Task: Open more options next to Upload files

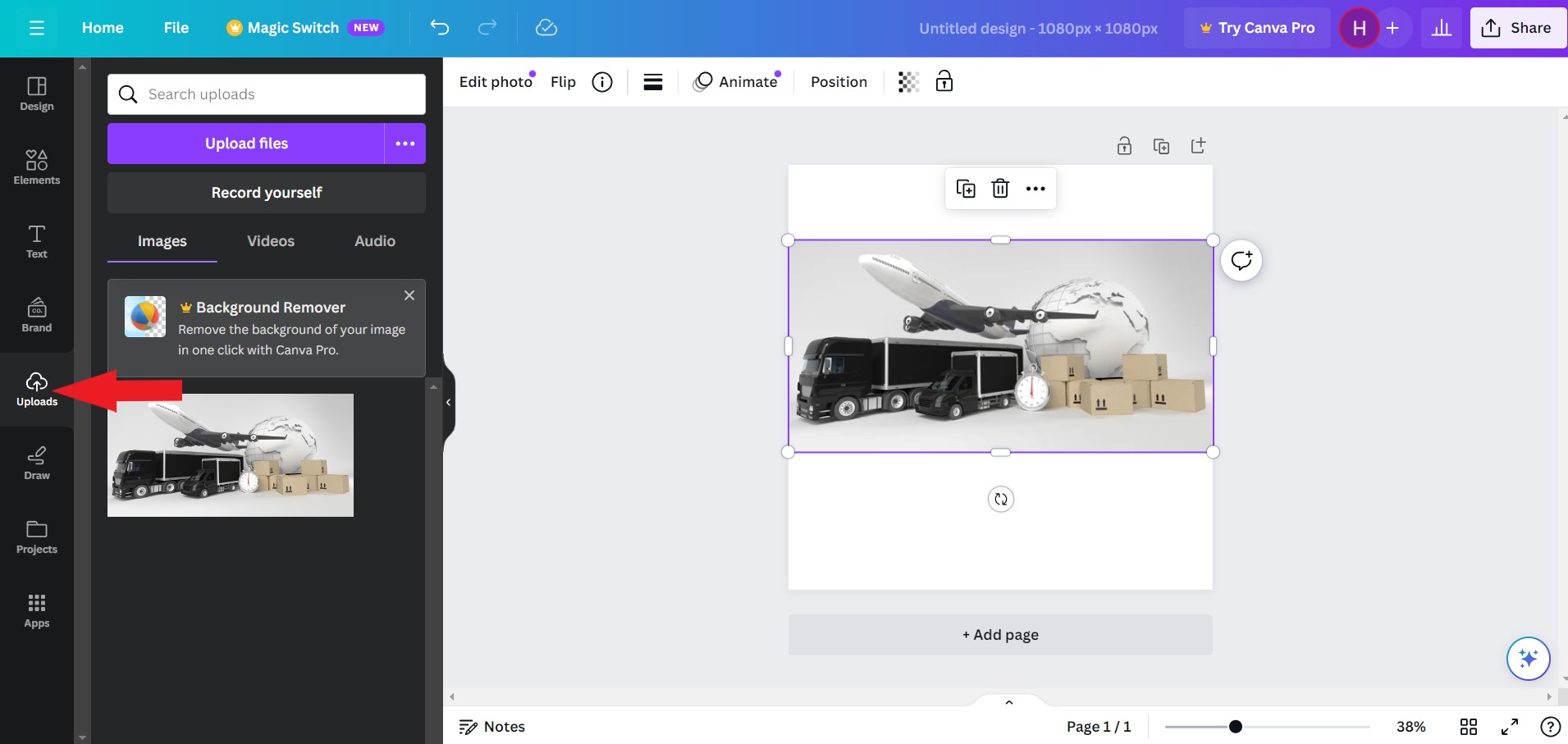Action: (405, 143)
